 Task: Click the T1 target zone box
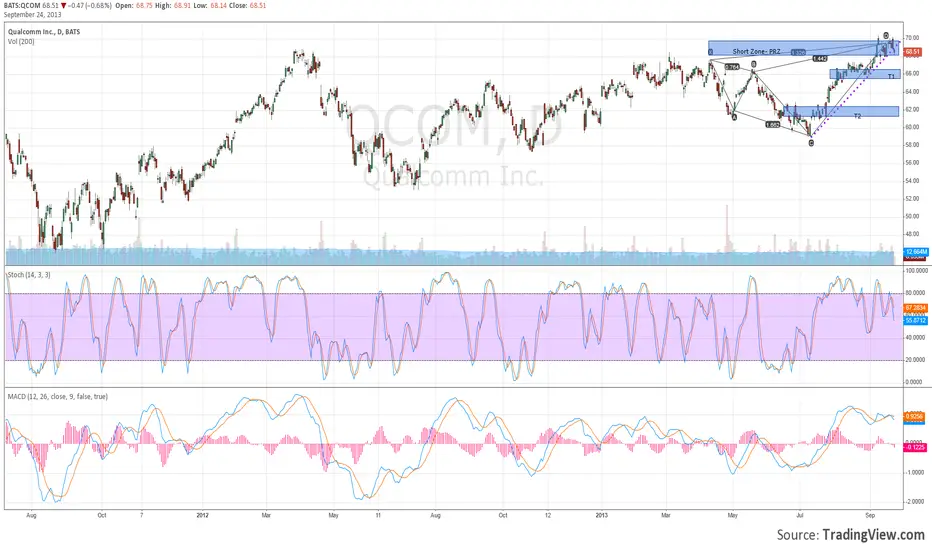[x=865, y=75]
